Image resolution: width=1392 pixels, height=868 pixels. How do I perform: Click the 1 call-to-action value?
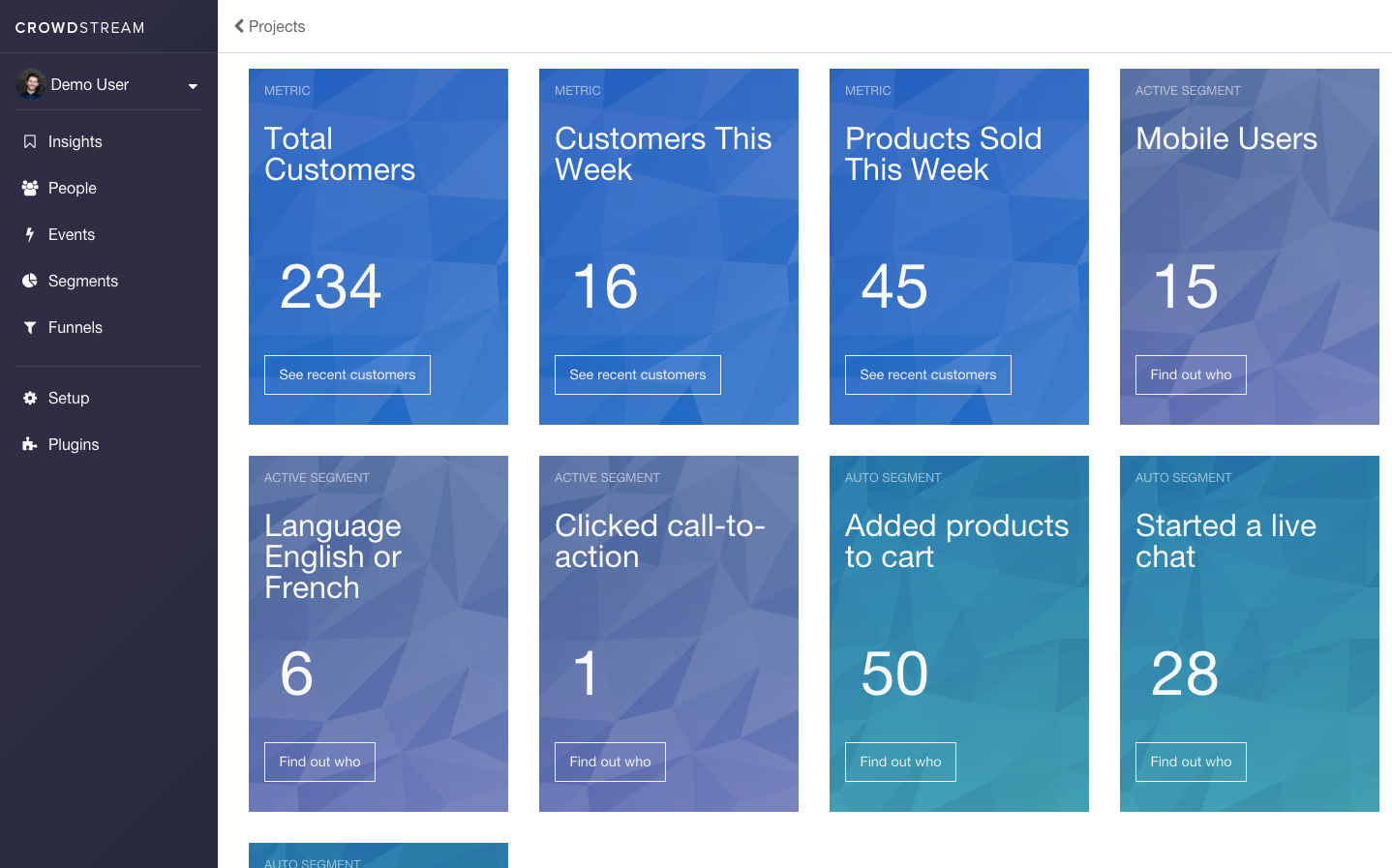586,673
